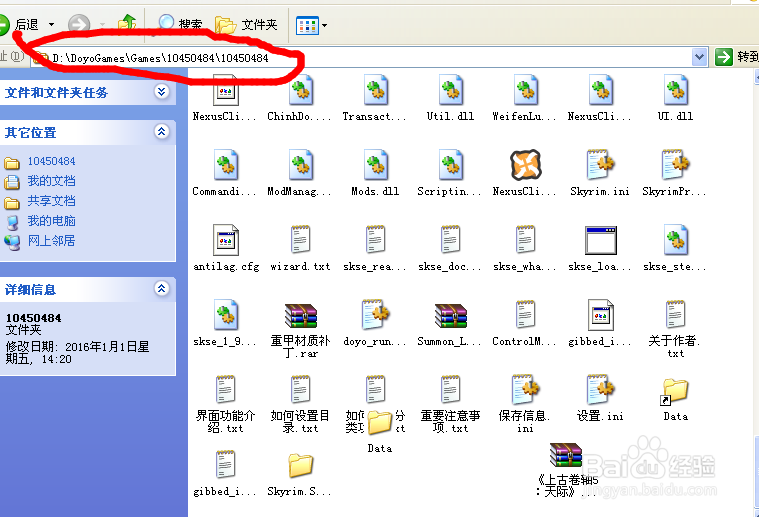The image size is (759, 517).
Task: Select the 重要注意事项.txt file
Action: (451, 404)
